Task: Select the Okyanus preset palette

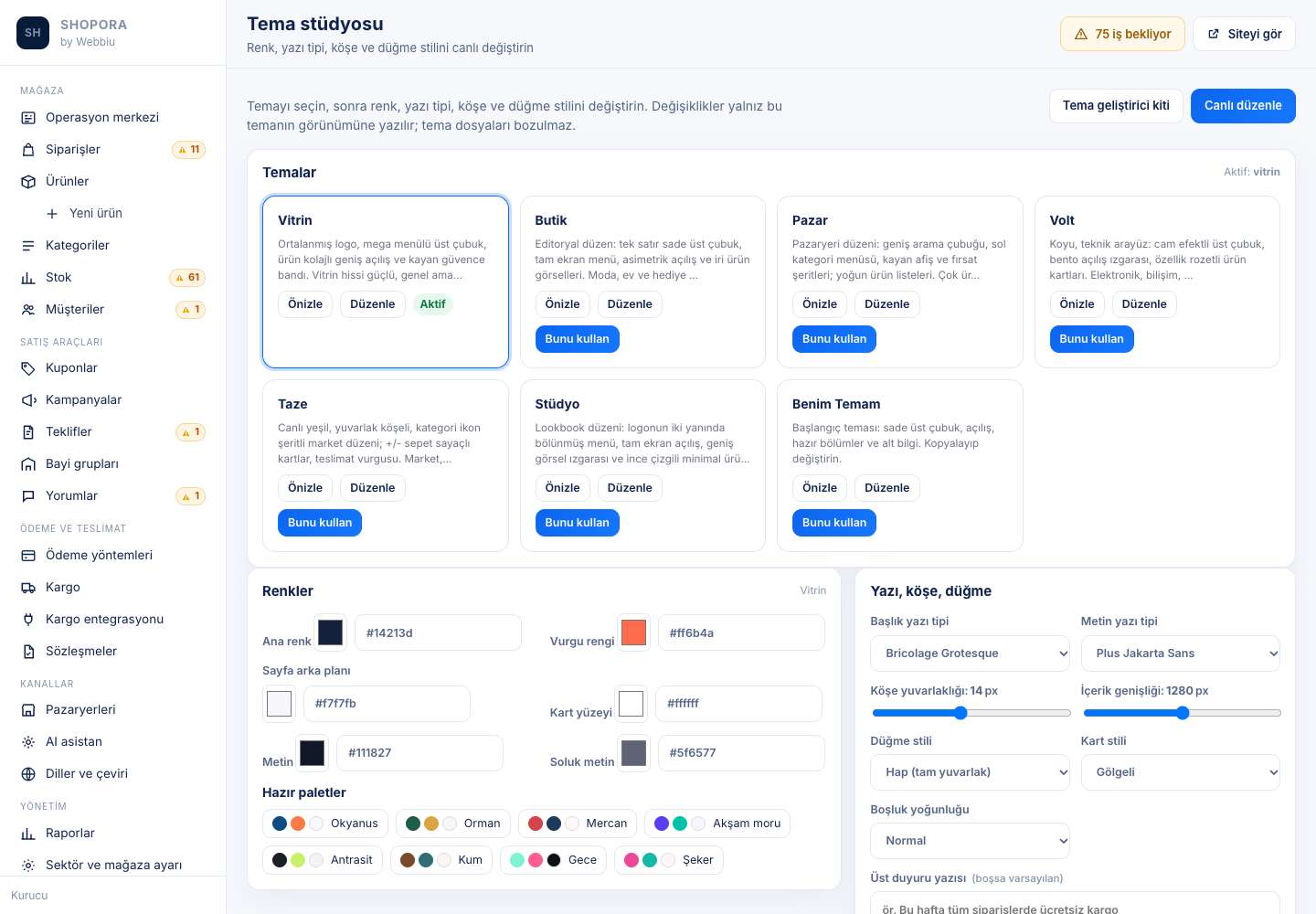Action: [x=325, y=824]
